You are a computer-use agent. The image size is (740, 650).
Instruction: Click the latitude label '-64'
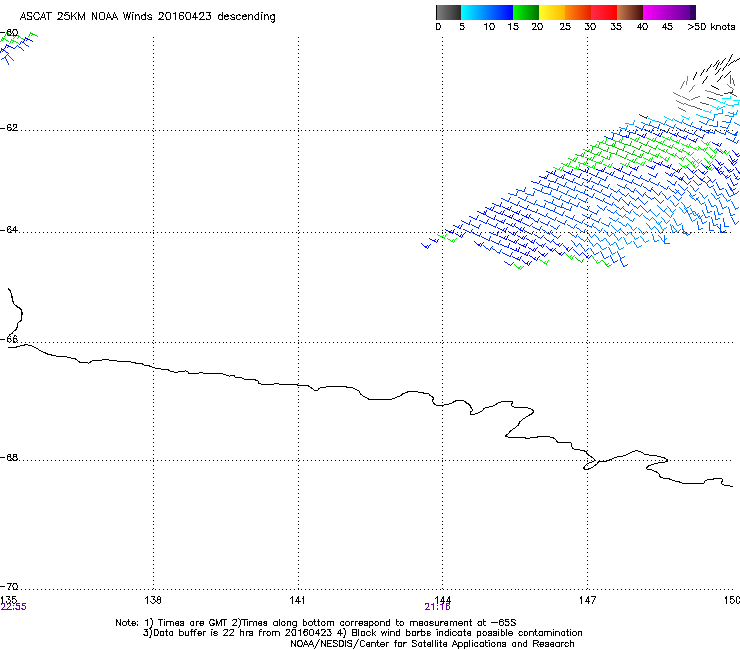9,230
